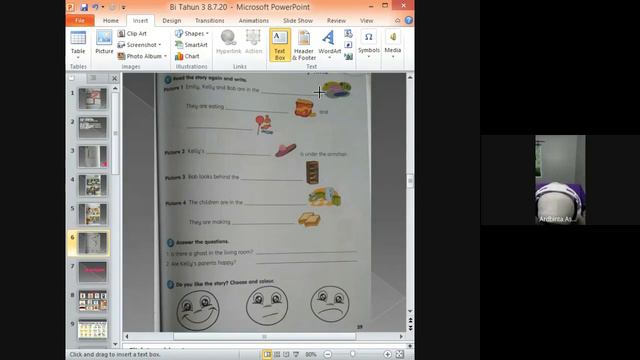Click the PowerPoint Help question mark icon
Viewport: 640px width, 360px height.
409,20
